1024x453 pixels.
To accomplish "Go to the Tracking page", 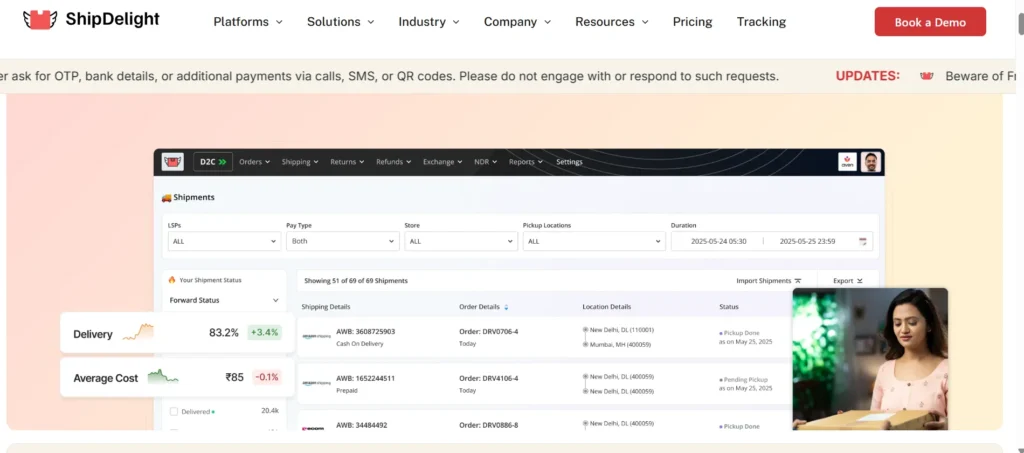I will (761, 22).
